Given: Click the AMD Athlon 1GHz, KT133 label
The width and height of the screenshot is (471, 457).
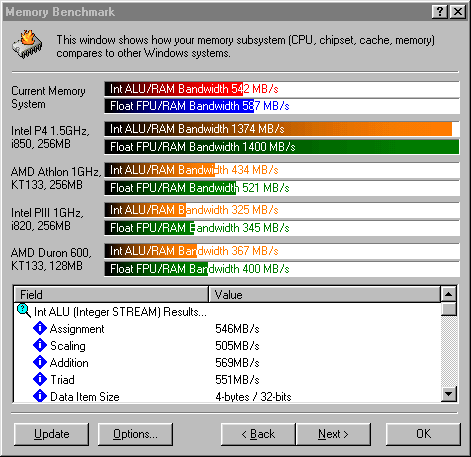Looking at the screenshot, I should 56,178.
